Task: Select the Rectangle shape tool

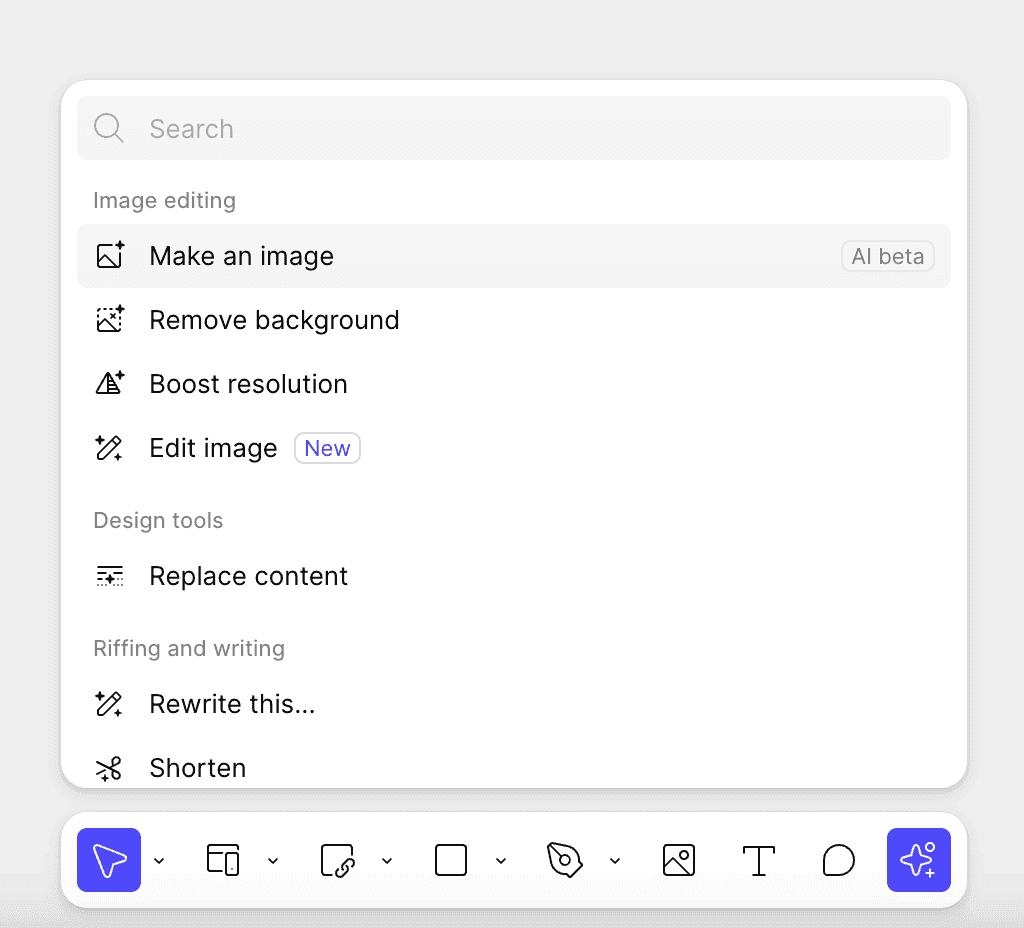Action: click(451, 860)
